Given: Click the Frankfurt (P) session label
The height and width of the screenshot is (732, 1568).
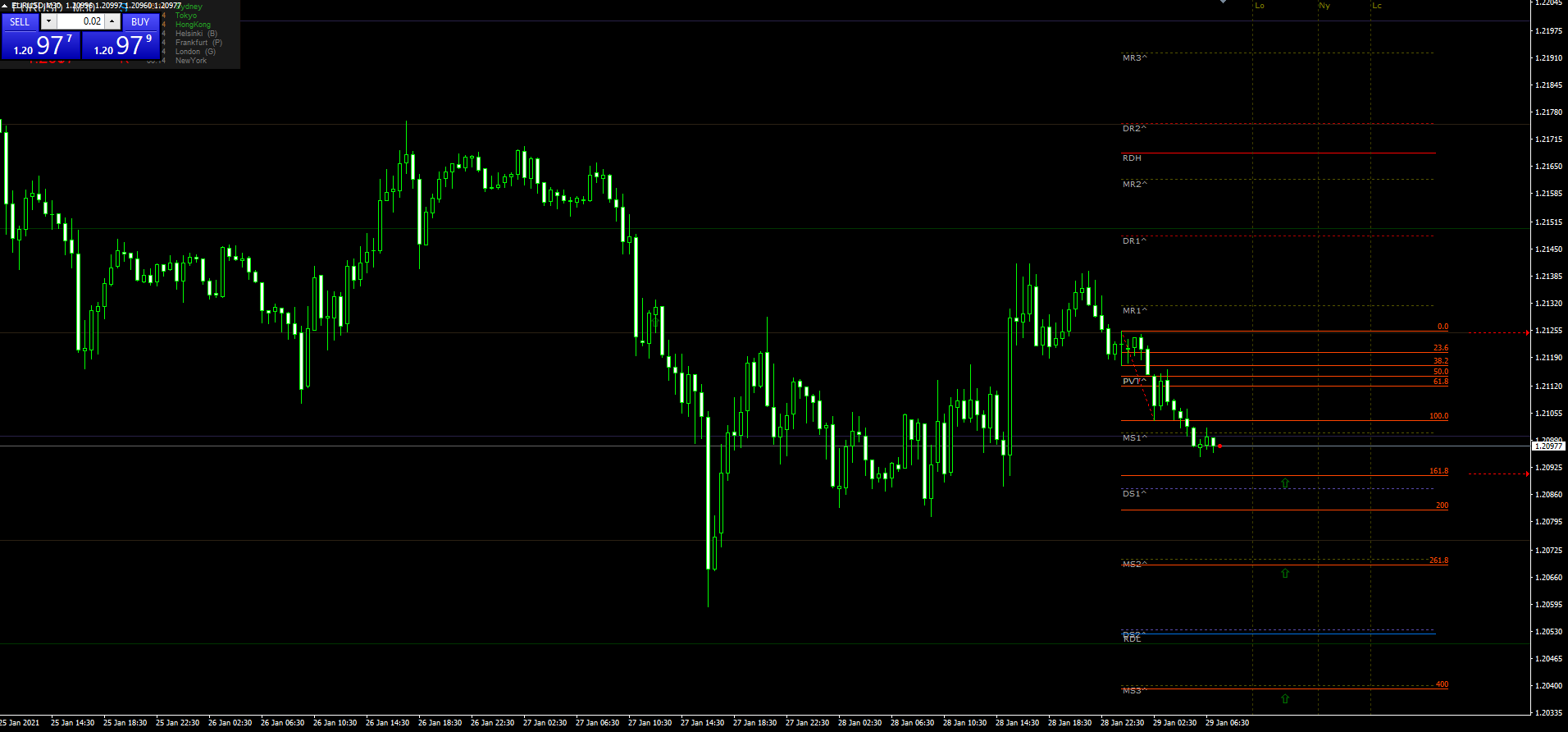Looking at the screenshot, I should pyautogui.click(x=198, y=43).
